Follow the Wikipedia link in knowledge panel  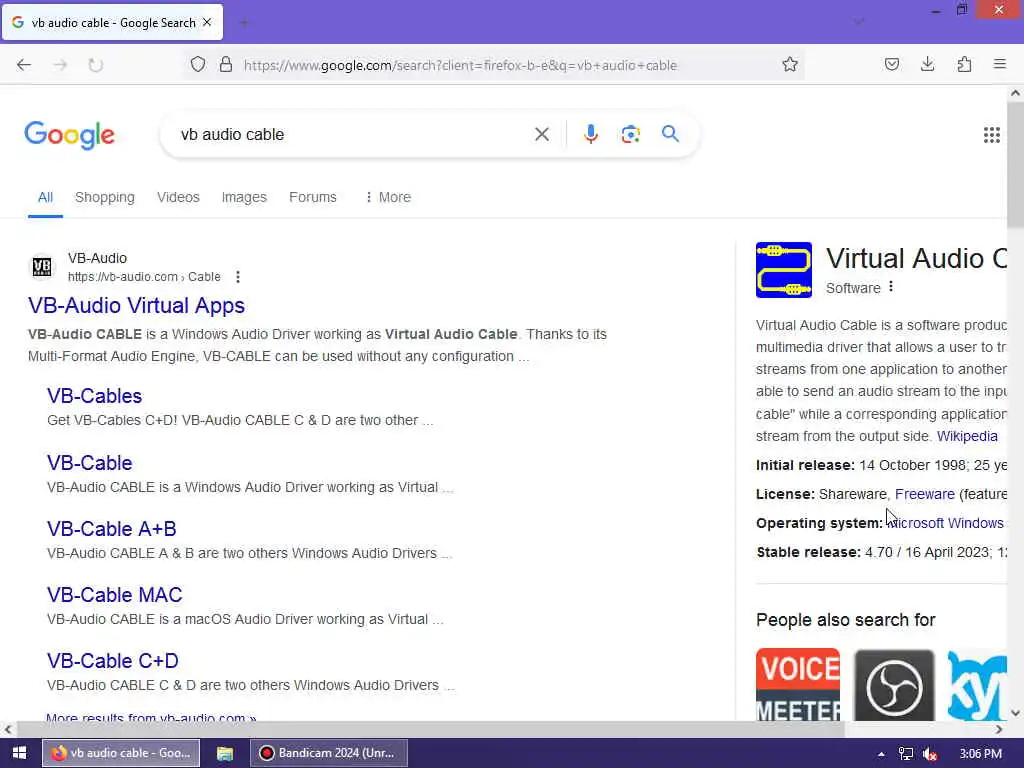(x=967, y=436)
